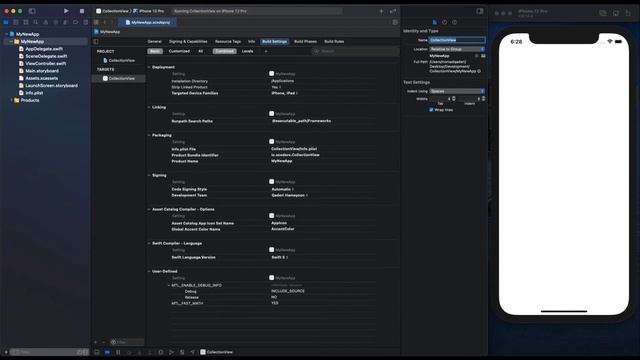The image size is (640, 360).
Task: Expand the Products folder
Action: tap(11, 100)
